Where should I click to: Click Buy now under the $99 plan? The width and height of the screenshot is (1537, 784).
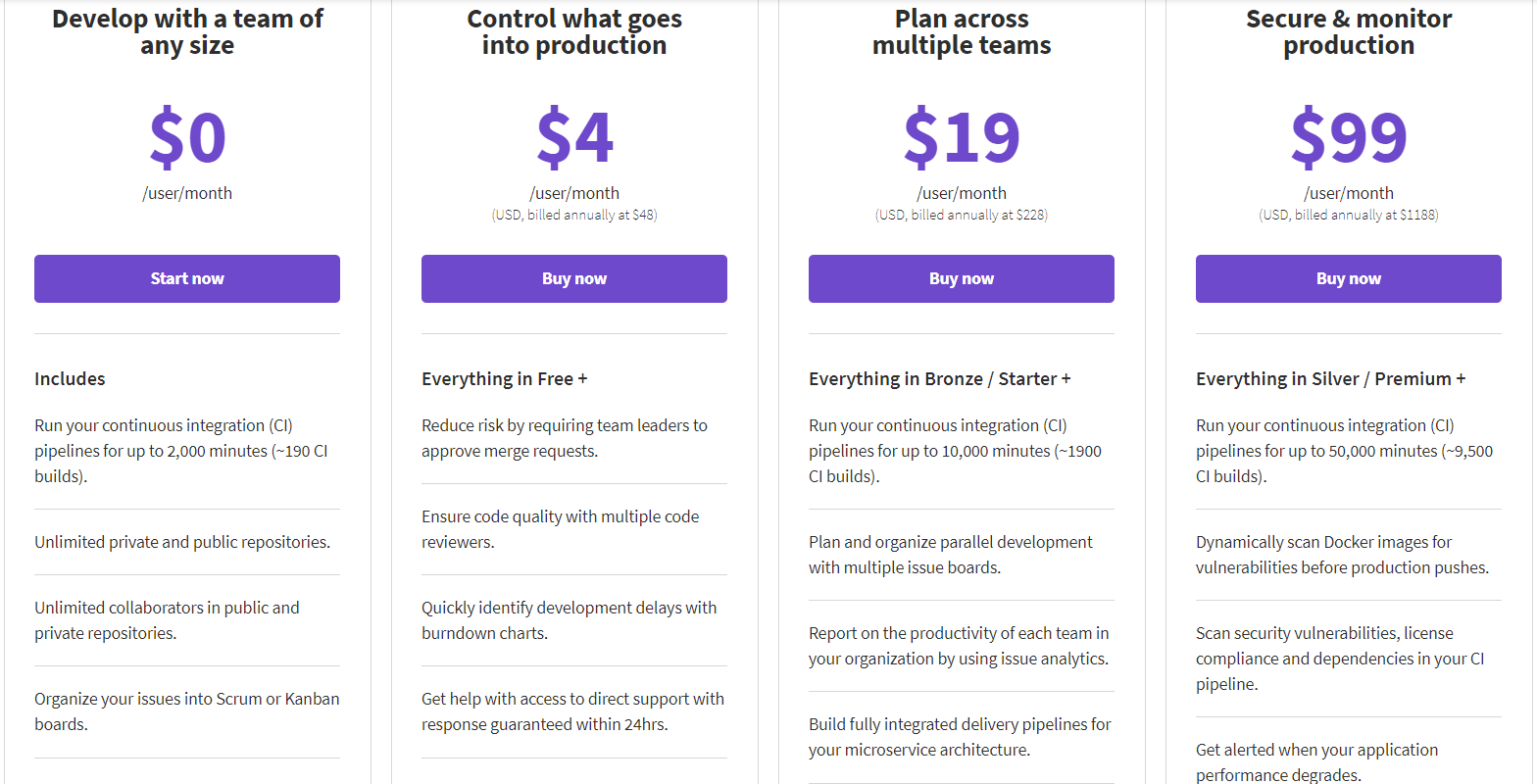[1348, 278]
